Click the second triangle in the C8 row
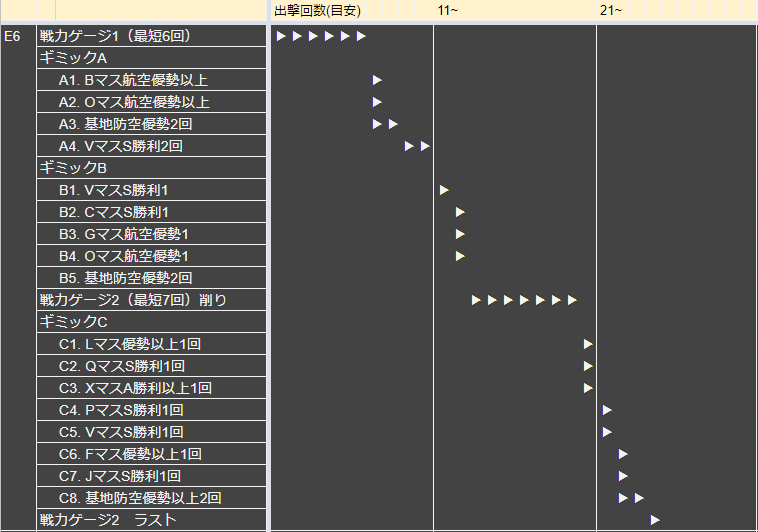 (639, 498)
